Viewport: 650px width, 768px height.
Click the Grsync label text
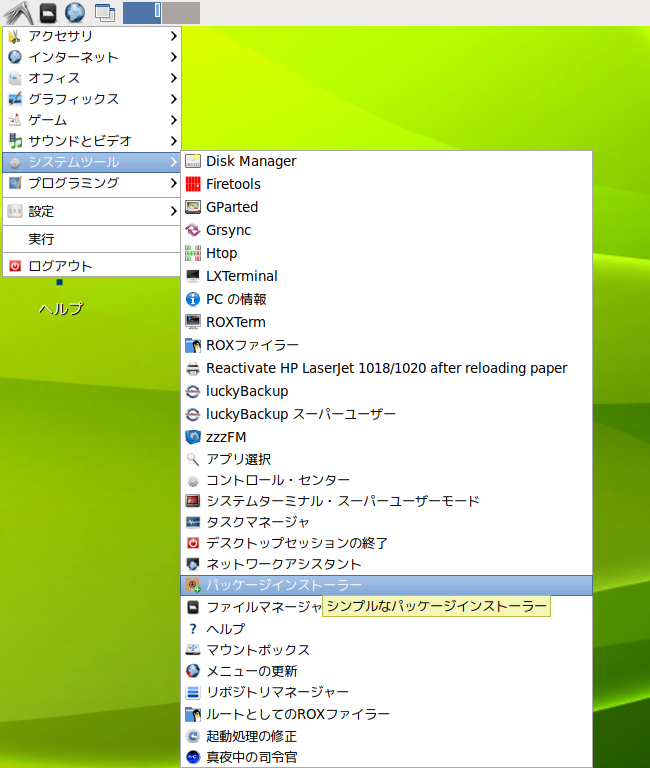point(228,230)
